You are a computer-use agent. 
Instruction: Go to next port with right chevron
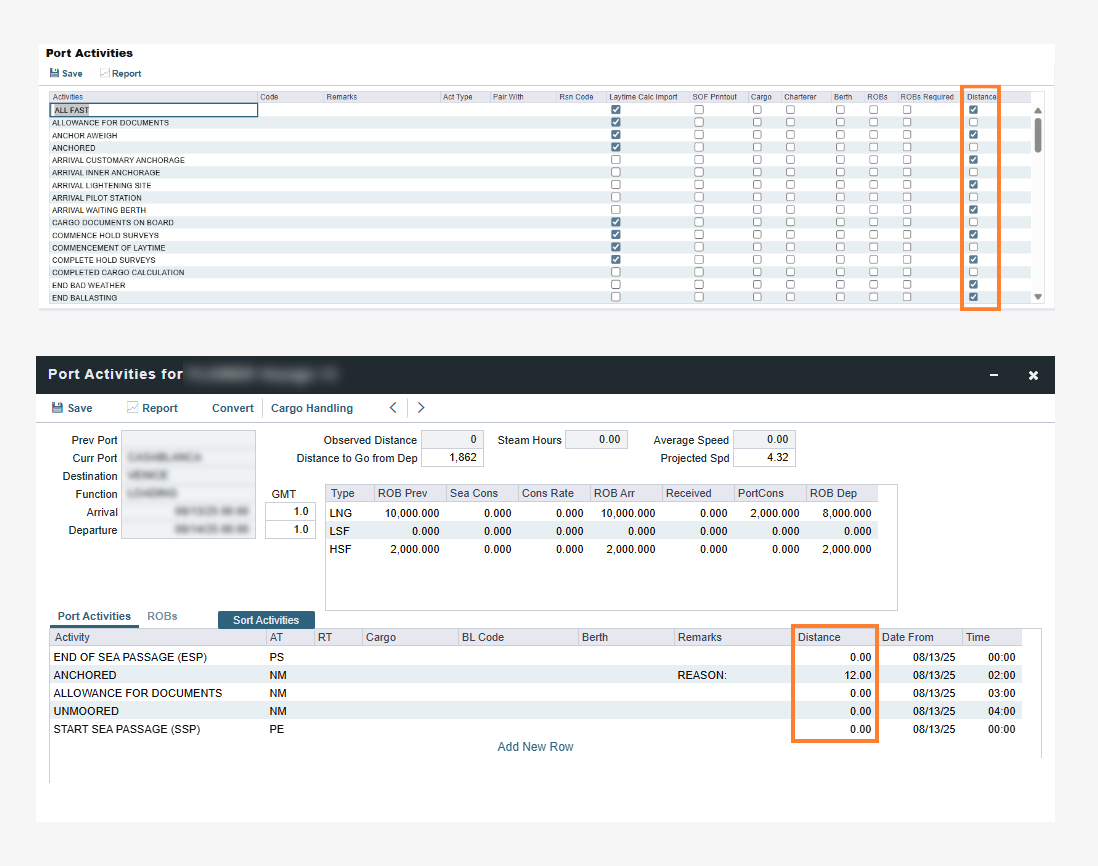[x=421, y=408]
